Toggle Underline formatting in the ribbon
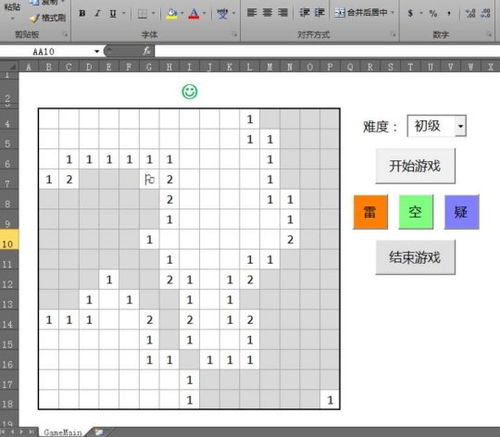The height and width of the screenshot is (437, 500). tap(113, 13)
